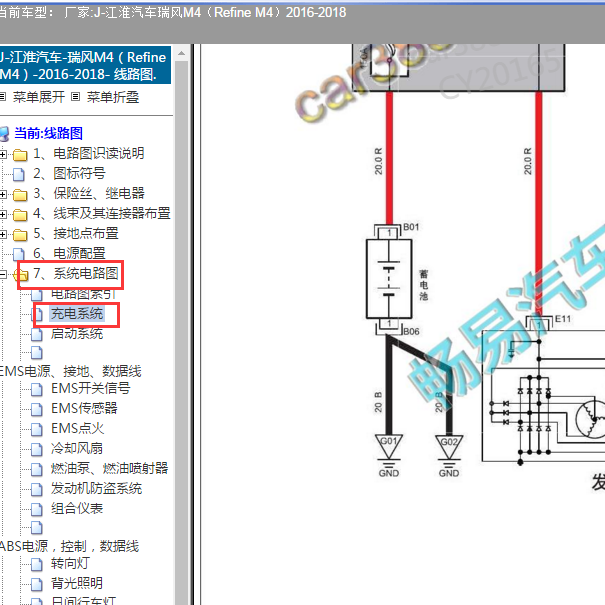Open 3、保险丝、继电器 folder

[x=89, y=193]
